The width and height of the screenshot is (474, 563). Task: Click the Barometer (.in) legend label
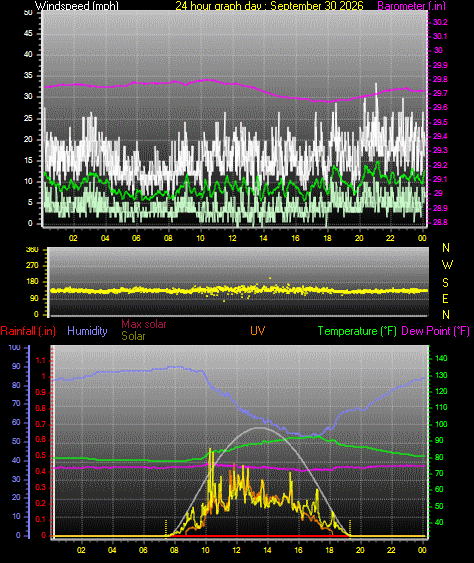412,5
